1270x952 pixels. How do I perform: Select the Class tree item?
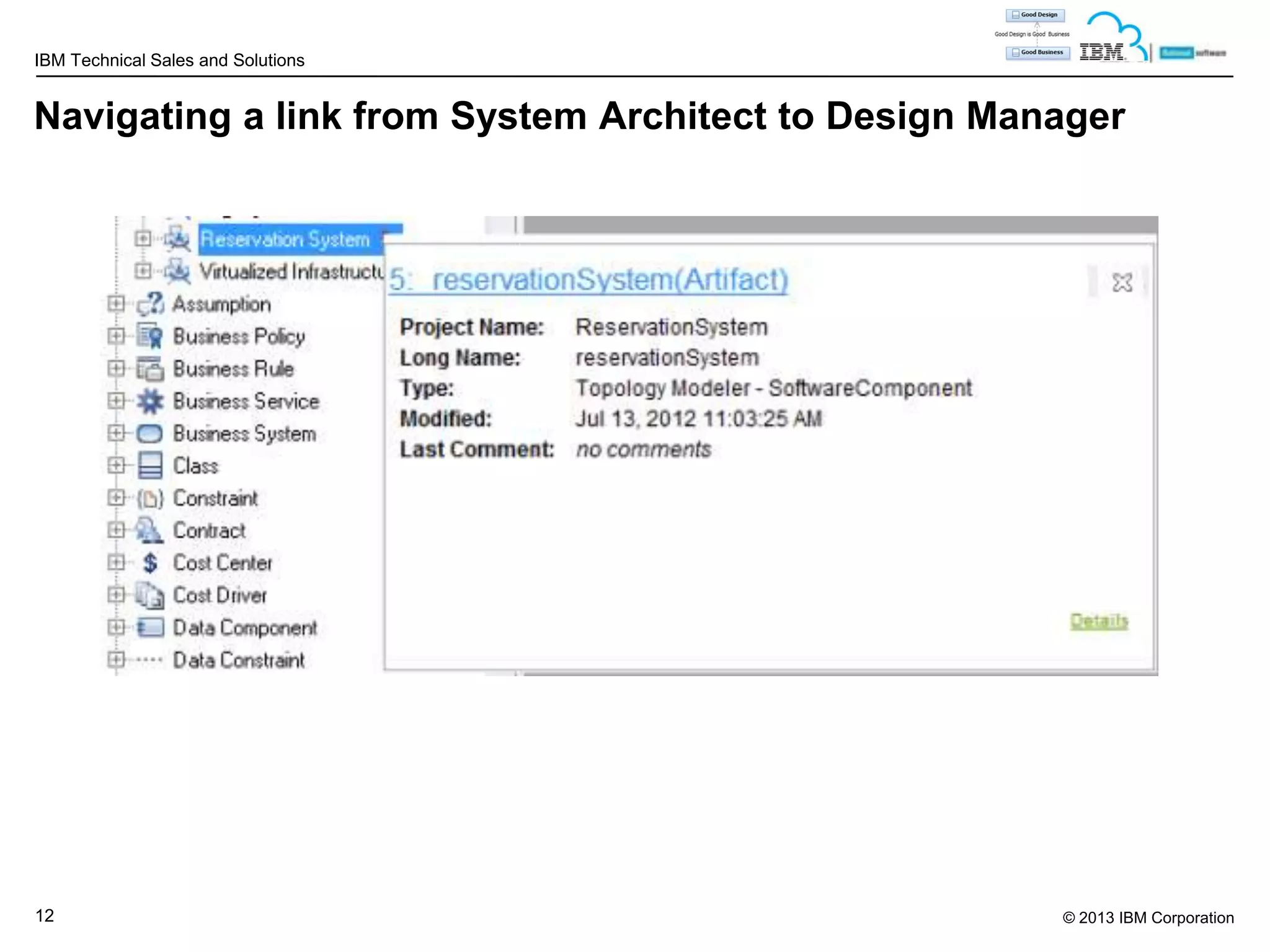point(195,466)
